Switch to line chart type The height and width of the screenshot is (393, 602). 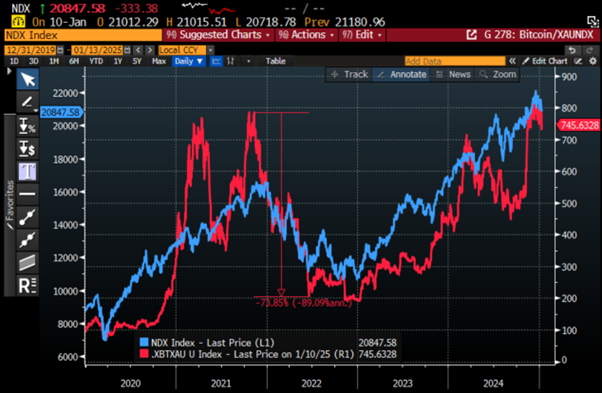point(217,61)
